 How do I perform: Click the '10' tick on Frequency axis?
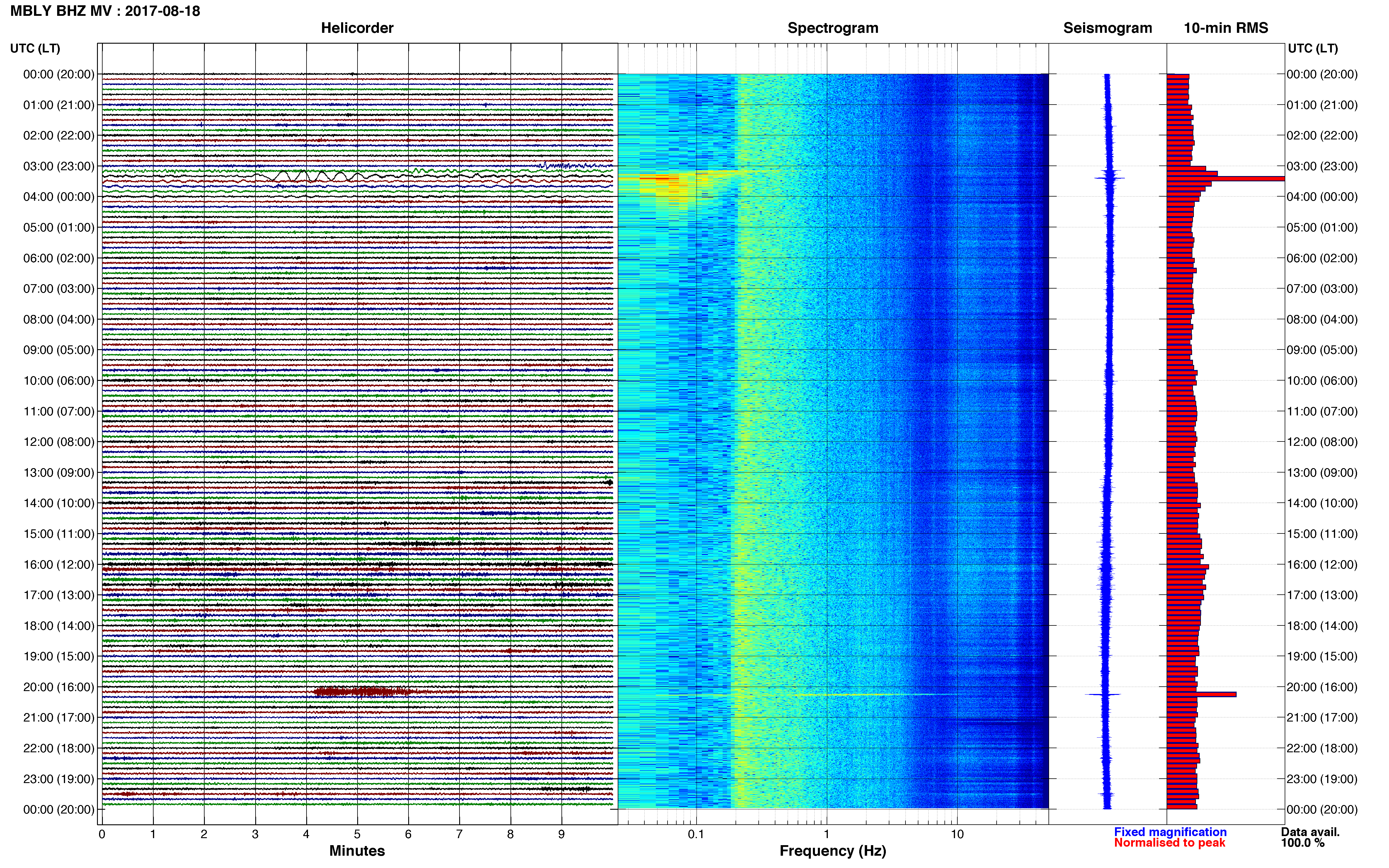[957, 835]
